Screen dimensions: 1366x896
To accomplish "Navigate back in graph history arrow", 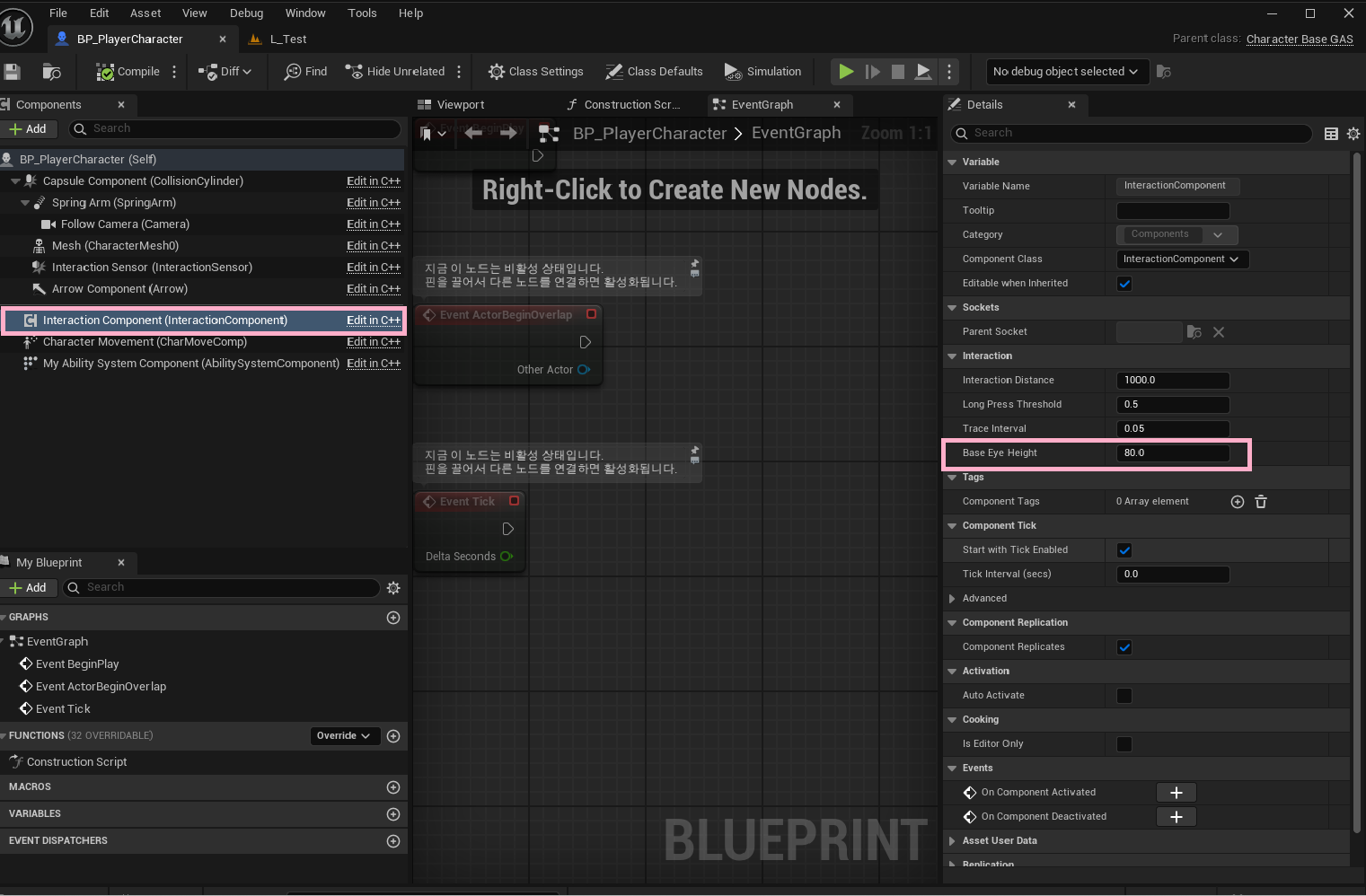I will pyautogui.click(x=473, y=133).
